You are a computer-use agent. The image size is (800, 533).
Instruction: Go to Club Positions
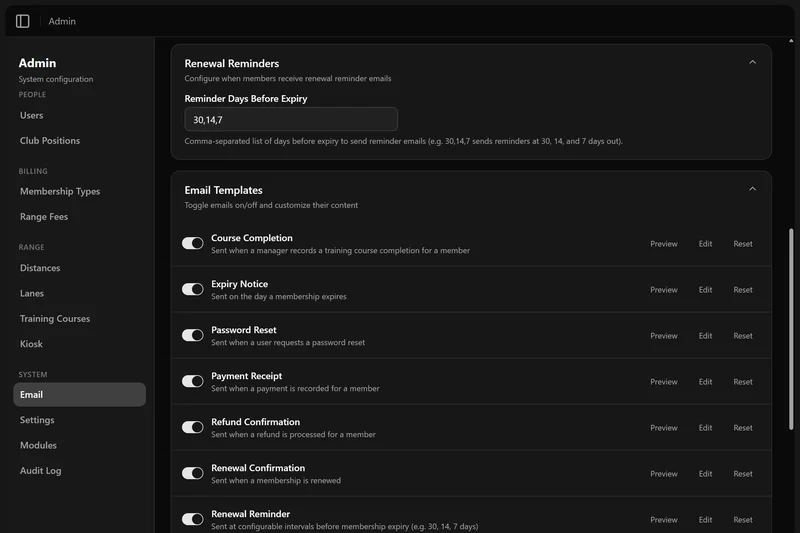[x=79, y=140]
